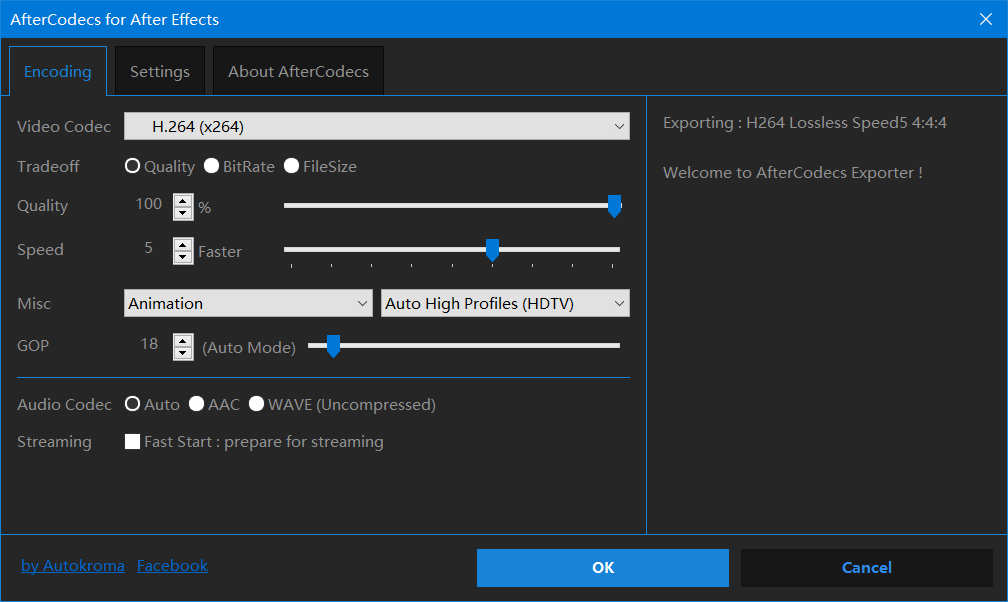Screen dimensions: 1008x602
Task: Confirm with the OK button
Action: [603, 568]
